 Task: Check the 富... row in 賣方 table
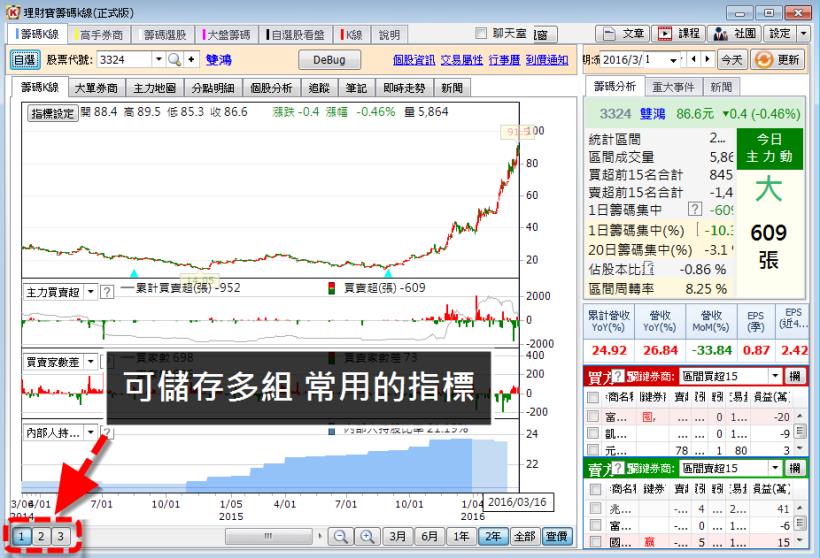point(596,525)
